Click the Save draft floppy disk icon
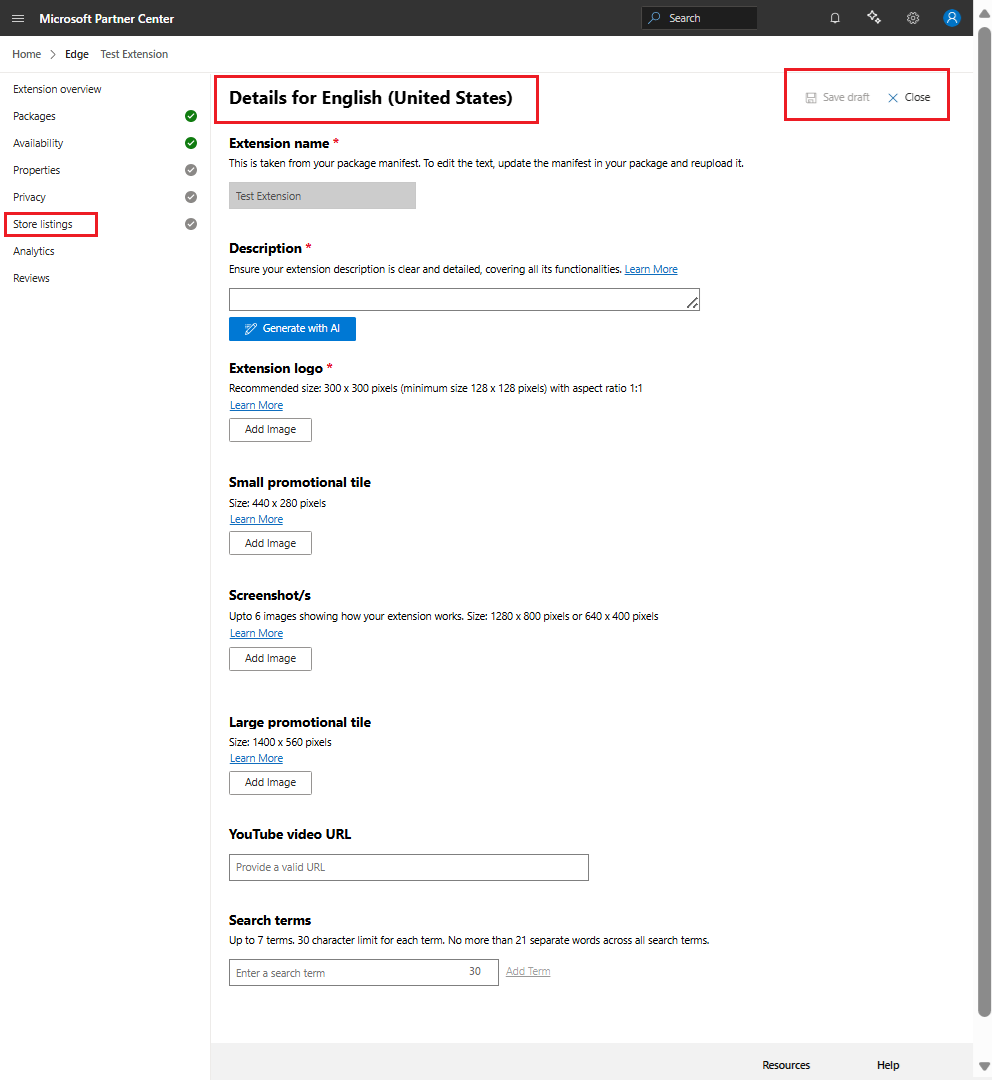992x1080 pixels. pos(811,98)
